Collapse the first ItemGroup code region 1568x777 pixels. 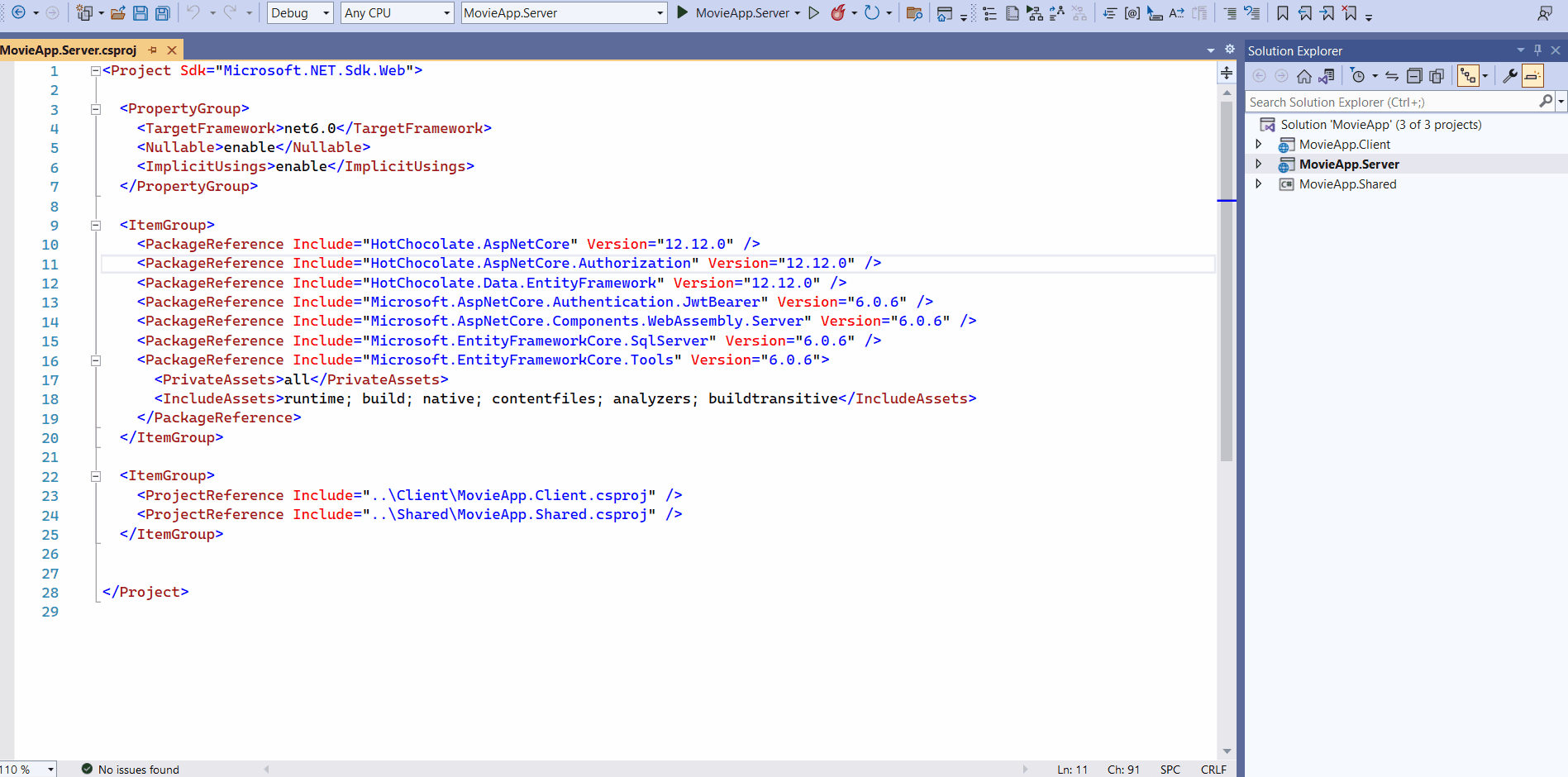click(96, 226)
